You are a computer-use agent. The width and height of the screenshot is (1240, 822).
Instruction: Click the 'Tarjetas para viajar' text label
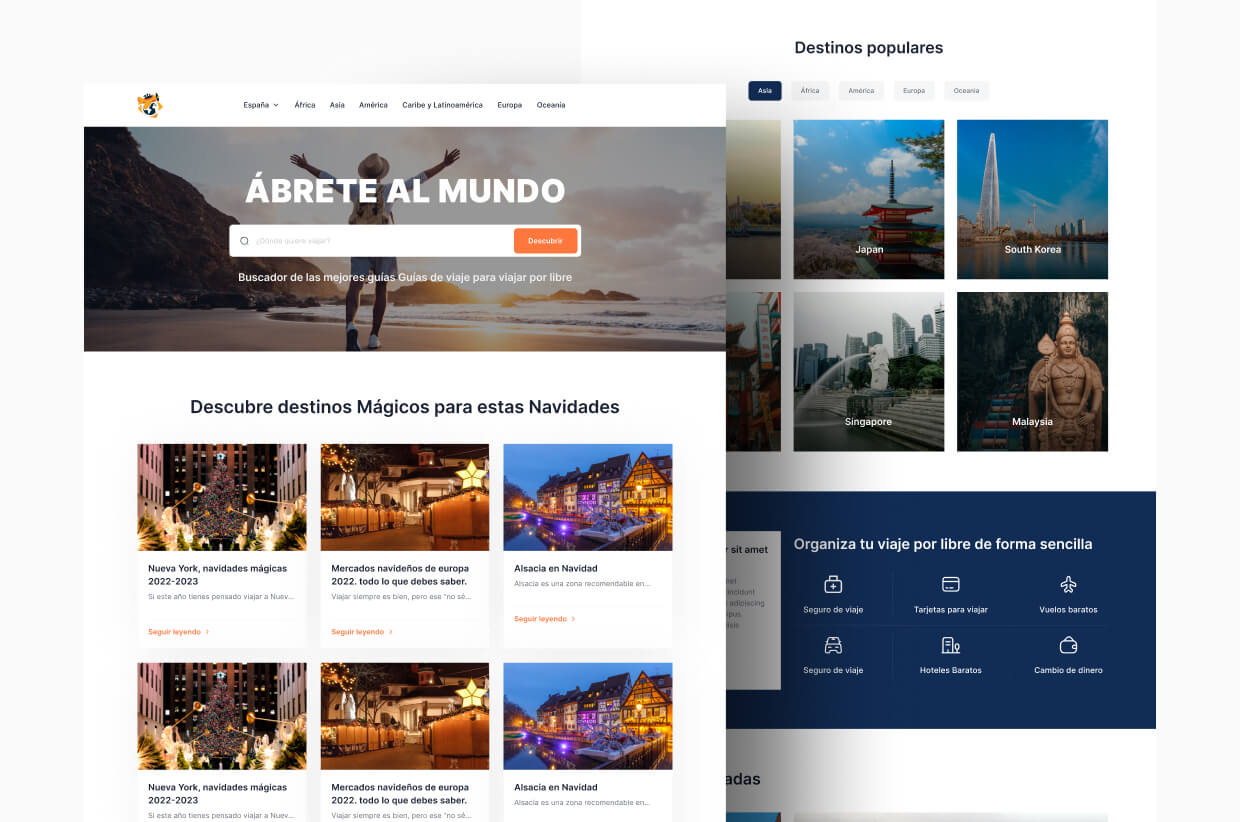pos(951,610)
